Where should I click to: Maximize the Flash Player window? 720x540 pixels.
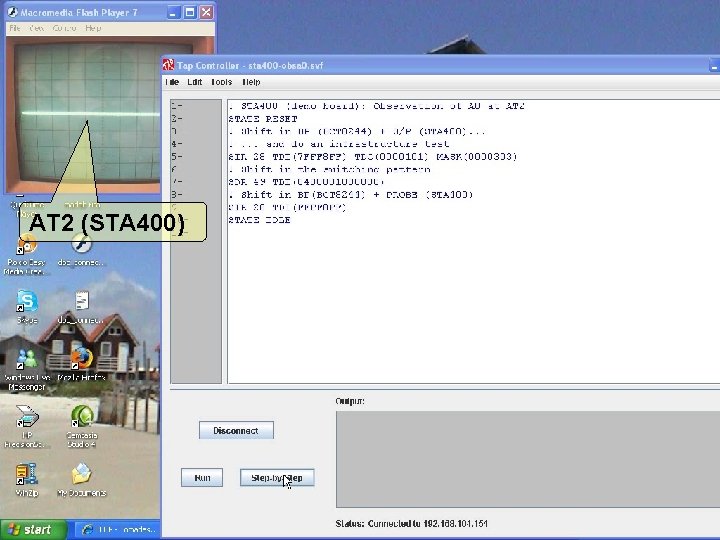(190, 12)
